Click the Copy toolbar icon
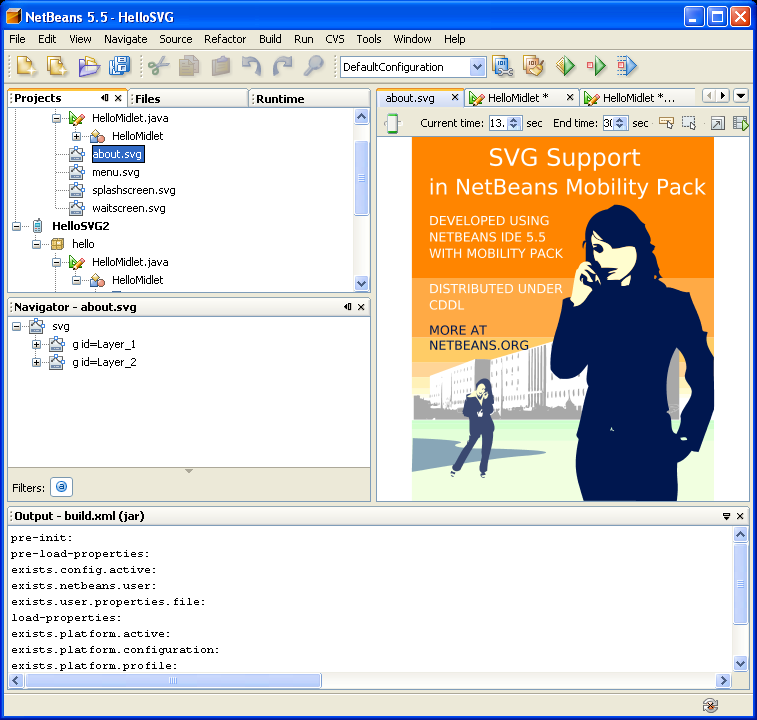The image size is (757, 720). click(x=189, y=66)
